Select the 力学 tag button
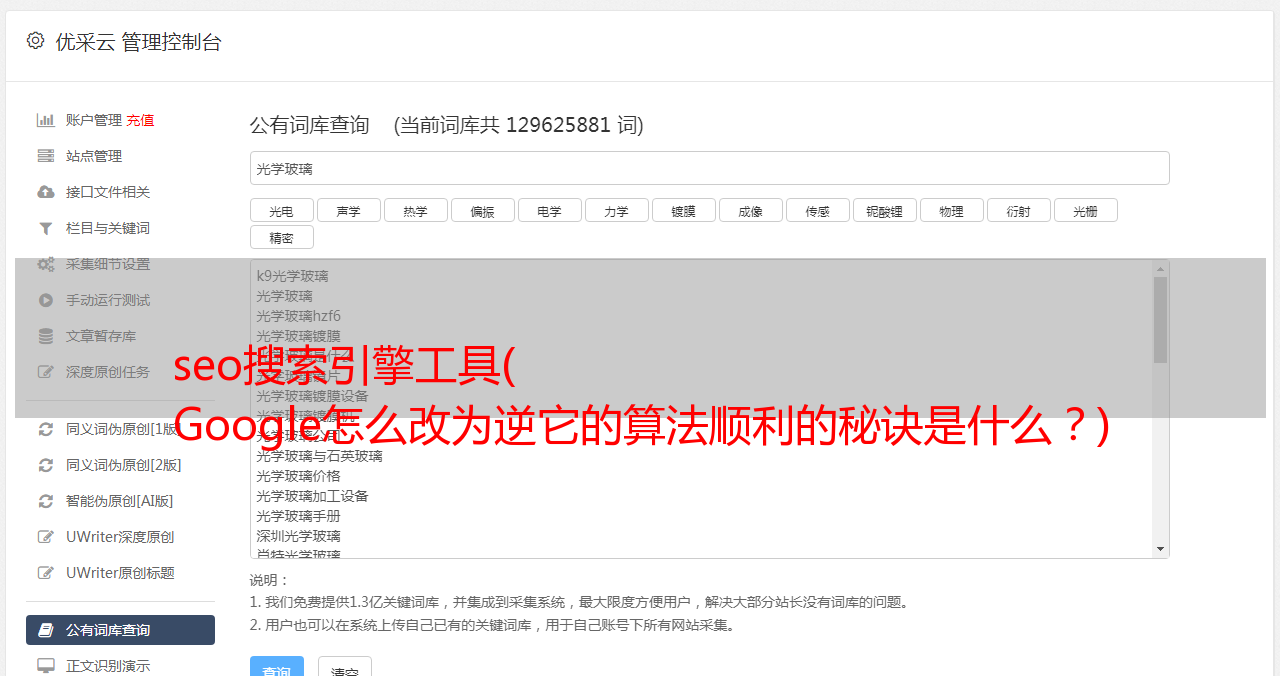 pyautogui.click(x=616, y=210)
